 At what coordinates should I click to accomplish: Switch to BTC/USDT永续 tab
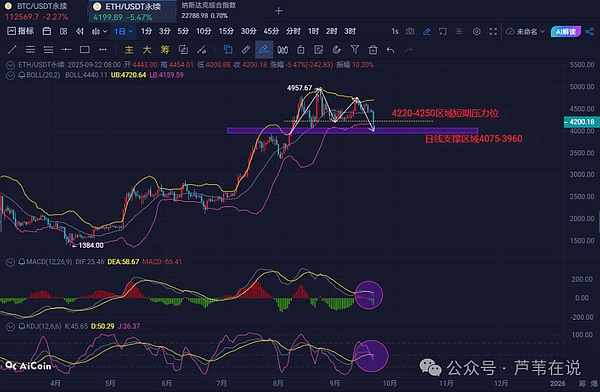tap(43, 11)
